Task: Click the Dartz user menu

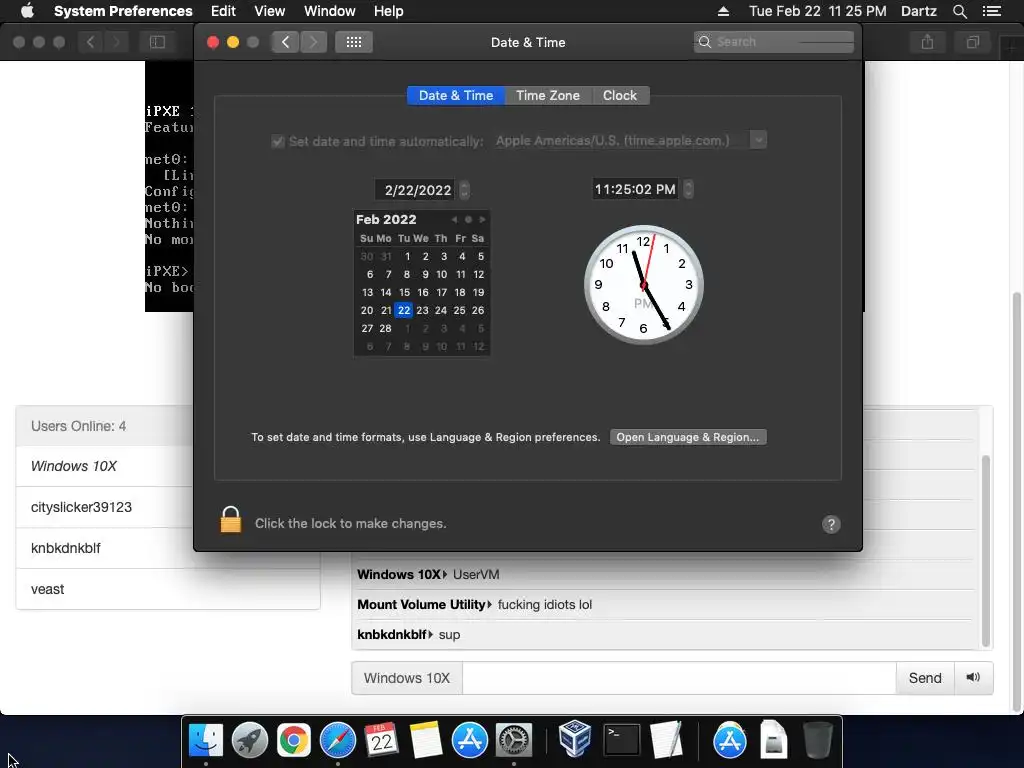Action: tap(918, 11)
